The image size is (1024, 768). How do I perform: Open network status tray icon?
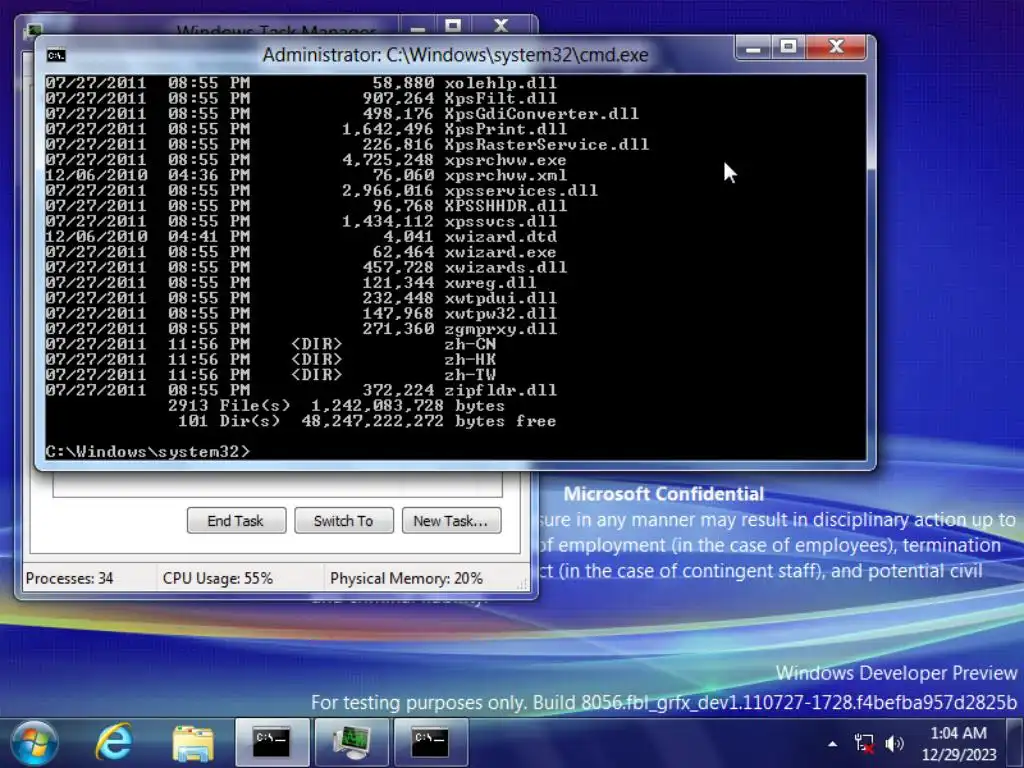(x=864, y=743)
